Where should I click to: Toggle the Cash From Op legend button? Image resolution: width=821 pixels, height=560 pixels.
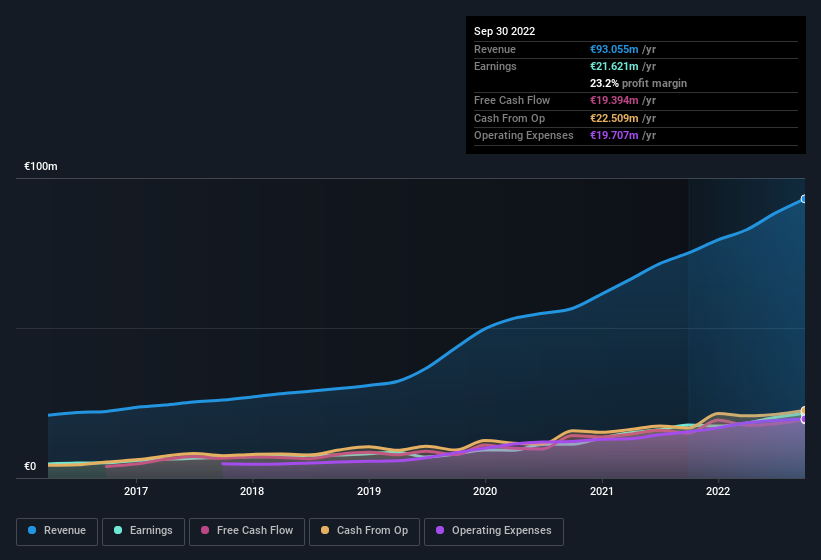click(364, 531)
